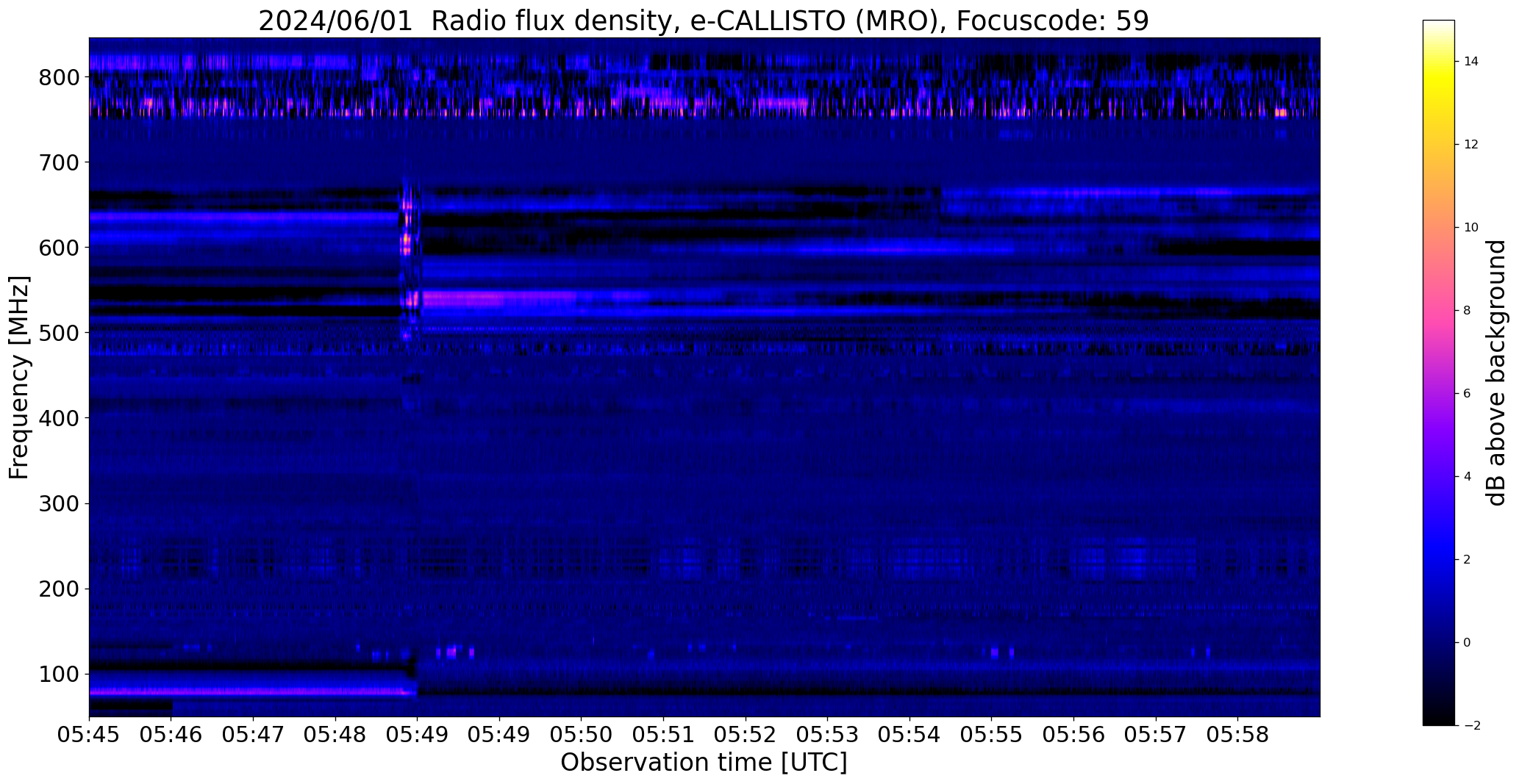Click the 10 colorbar tick value
The height and width of the screenshot is (784, 1519).
(x=1471, y=228)
